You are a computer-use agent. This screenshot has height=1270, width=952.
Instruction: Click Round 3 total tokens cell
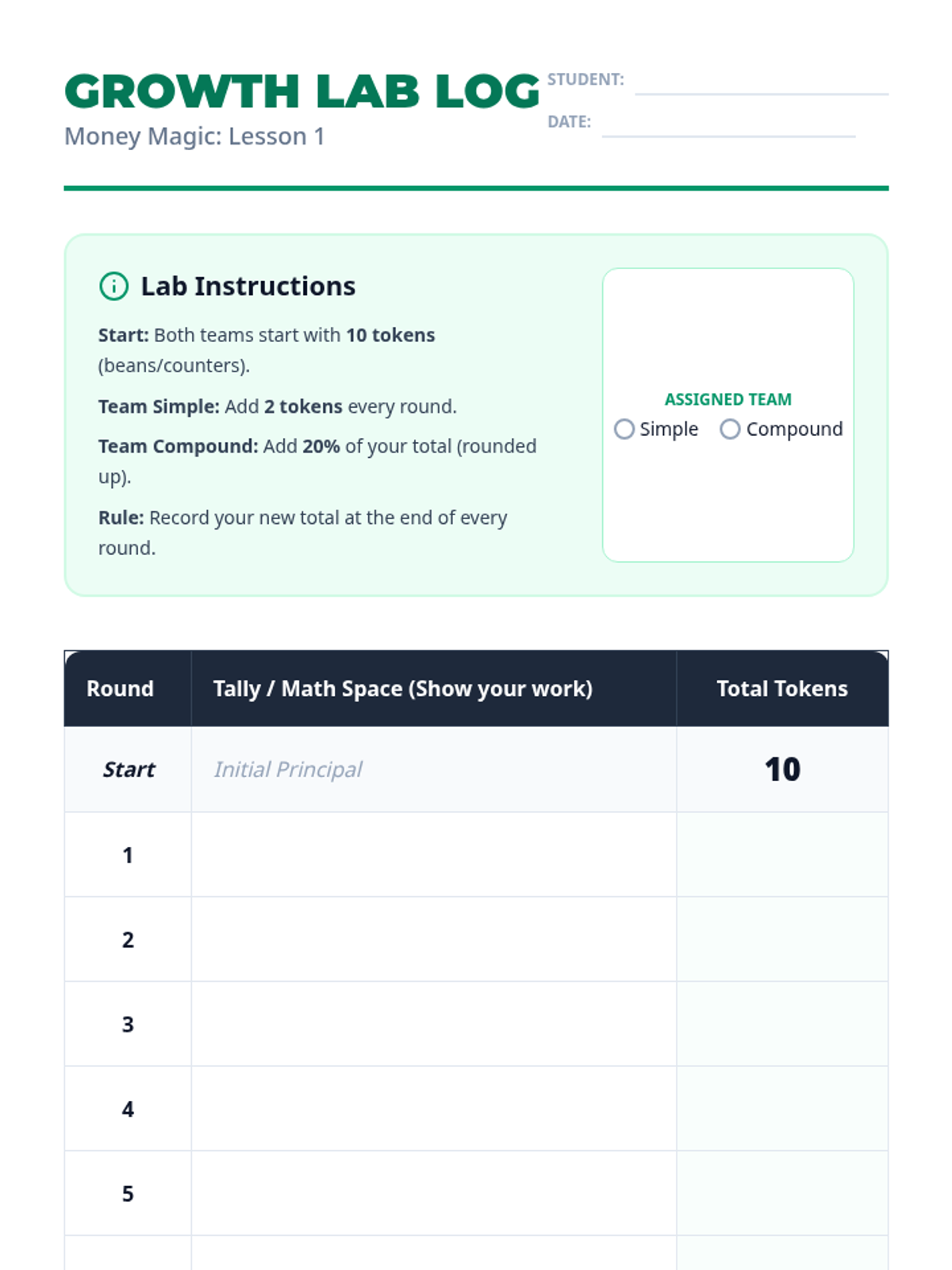[781, 1024]
